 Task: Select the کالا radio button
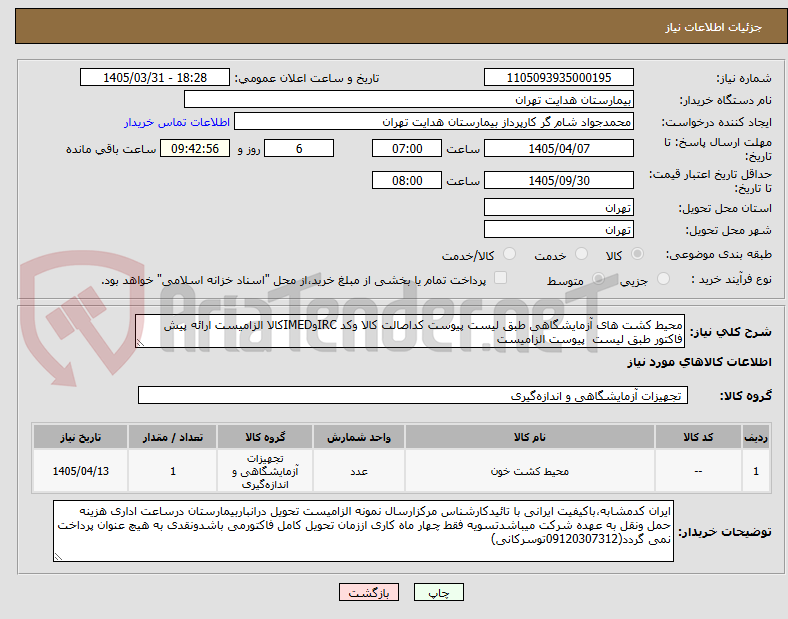pos(637,254)
